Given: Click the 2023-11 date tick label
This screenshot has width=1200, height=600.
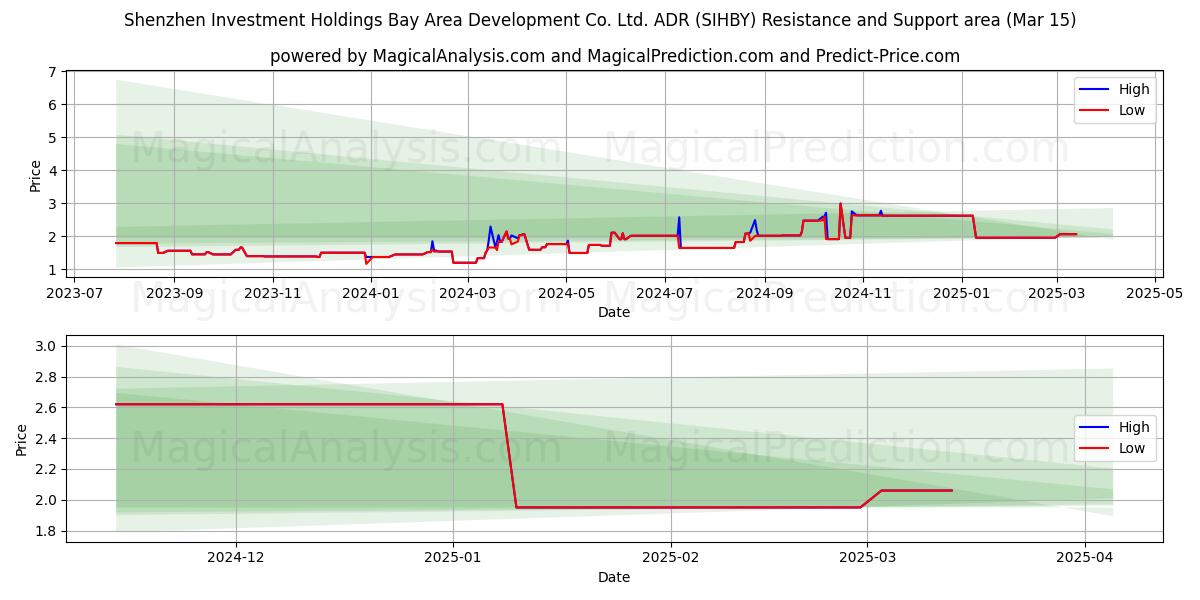Looking at the screenshot, I should 273,293.
